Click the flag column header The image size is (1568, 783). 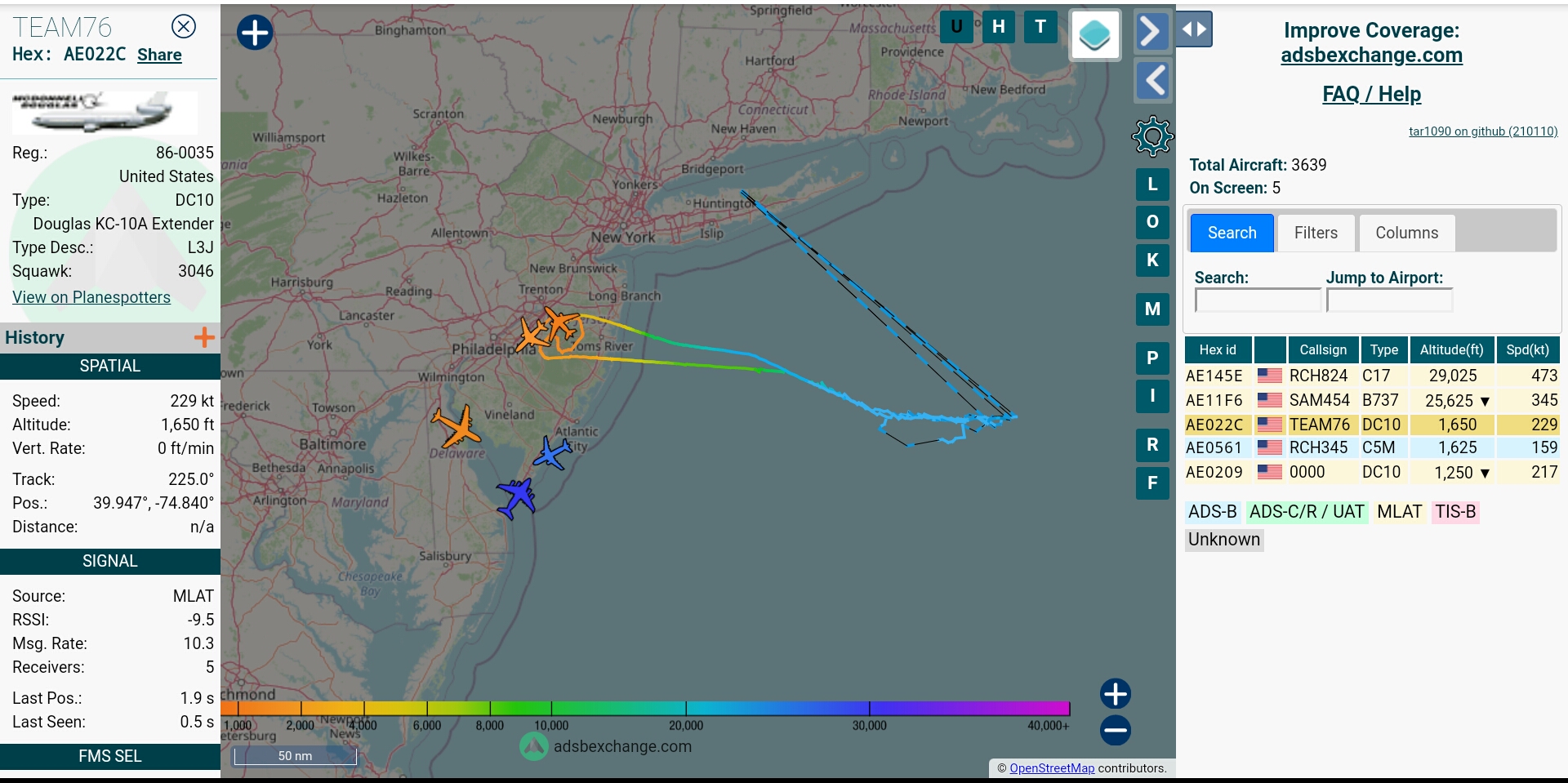(1270, 349)
